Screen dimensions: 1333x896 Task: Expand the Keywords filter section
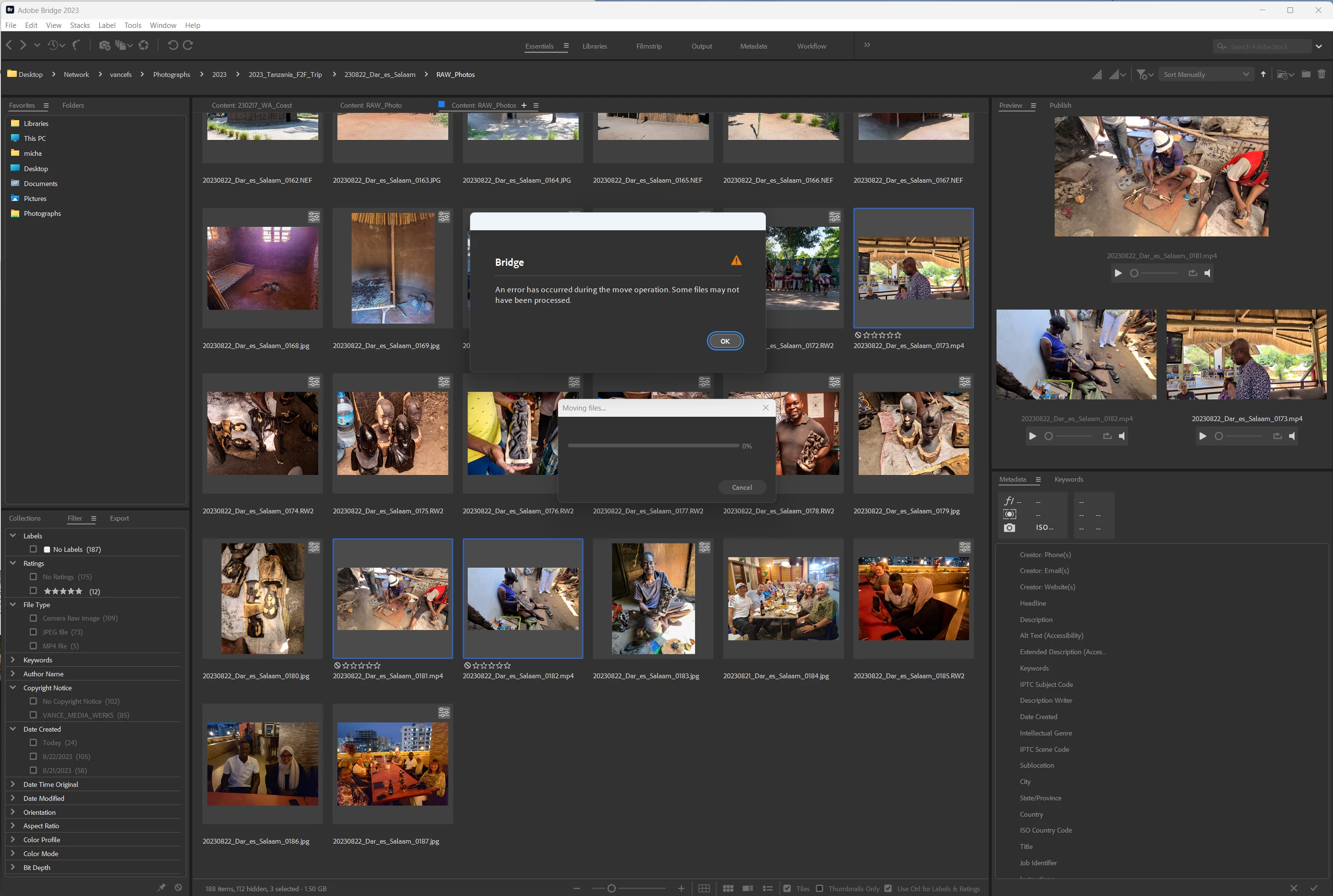pos(13,660)
